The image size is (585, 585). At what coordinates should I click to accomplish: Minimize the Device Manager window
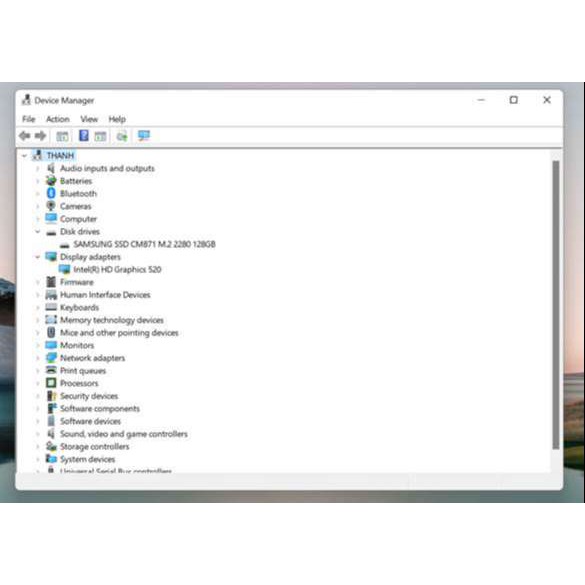[x=481, y=100]
